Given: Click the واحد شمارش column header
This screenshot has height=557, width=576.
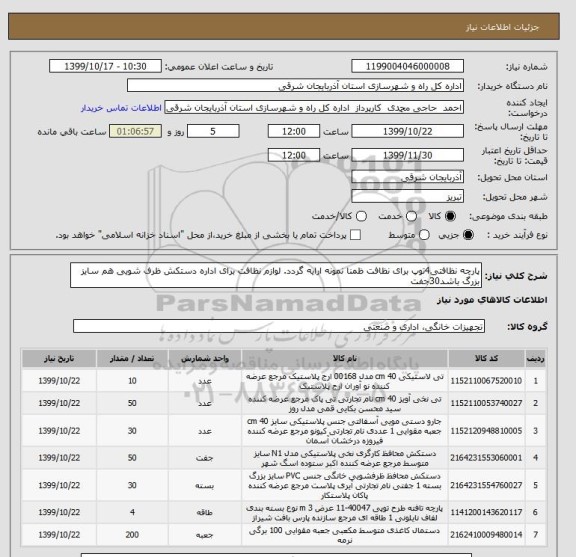Looking at the screenshot, I should [x=205, y=359].
